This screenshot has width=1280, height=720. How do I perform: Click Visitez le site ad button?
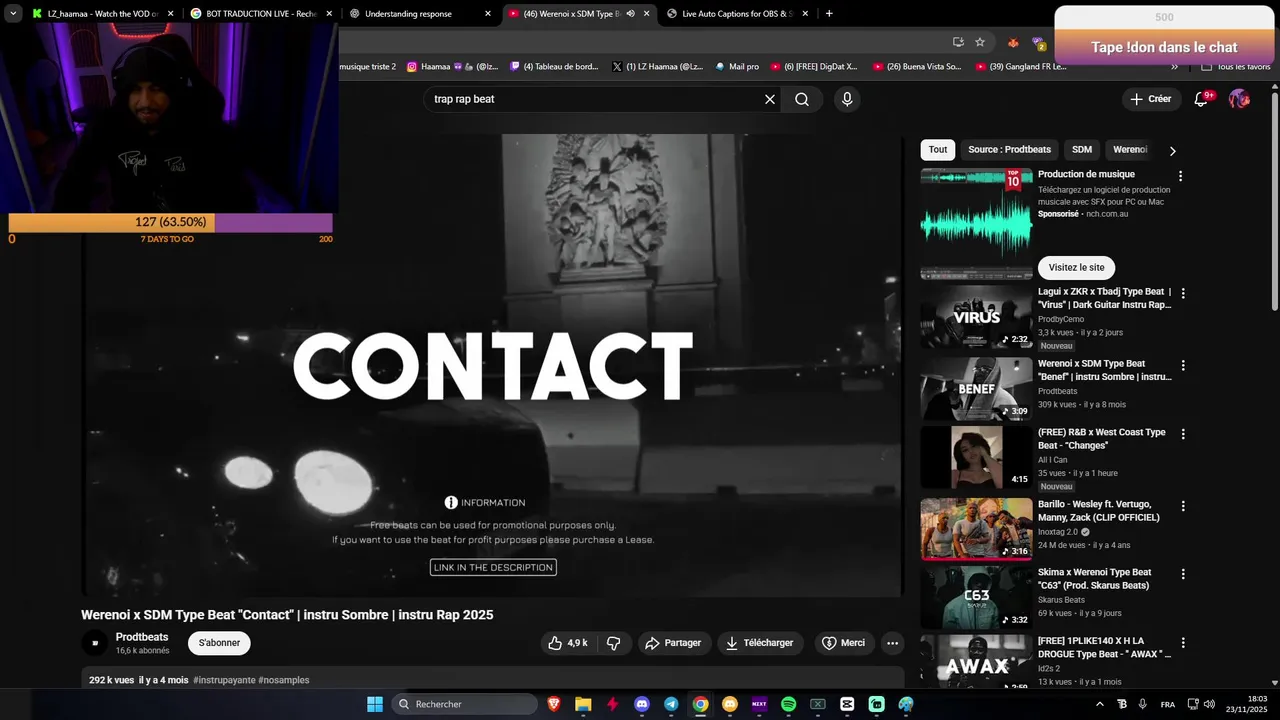pos(1076,268)
